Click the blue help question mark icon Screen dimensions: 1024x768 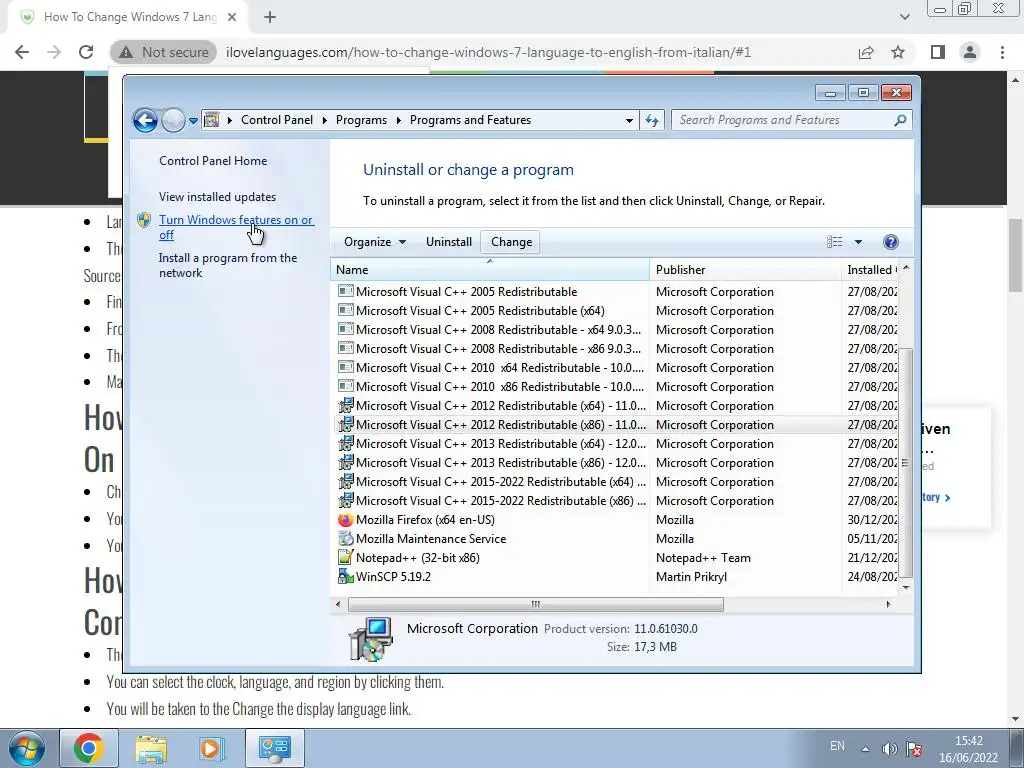point(890,242)
